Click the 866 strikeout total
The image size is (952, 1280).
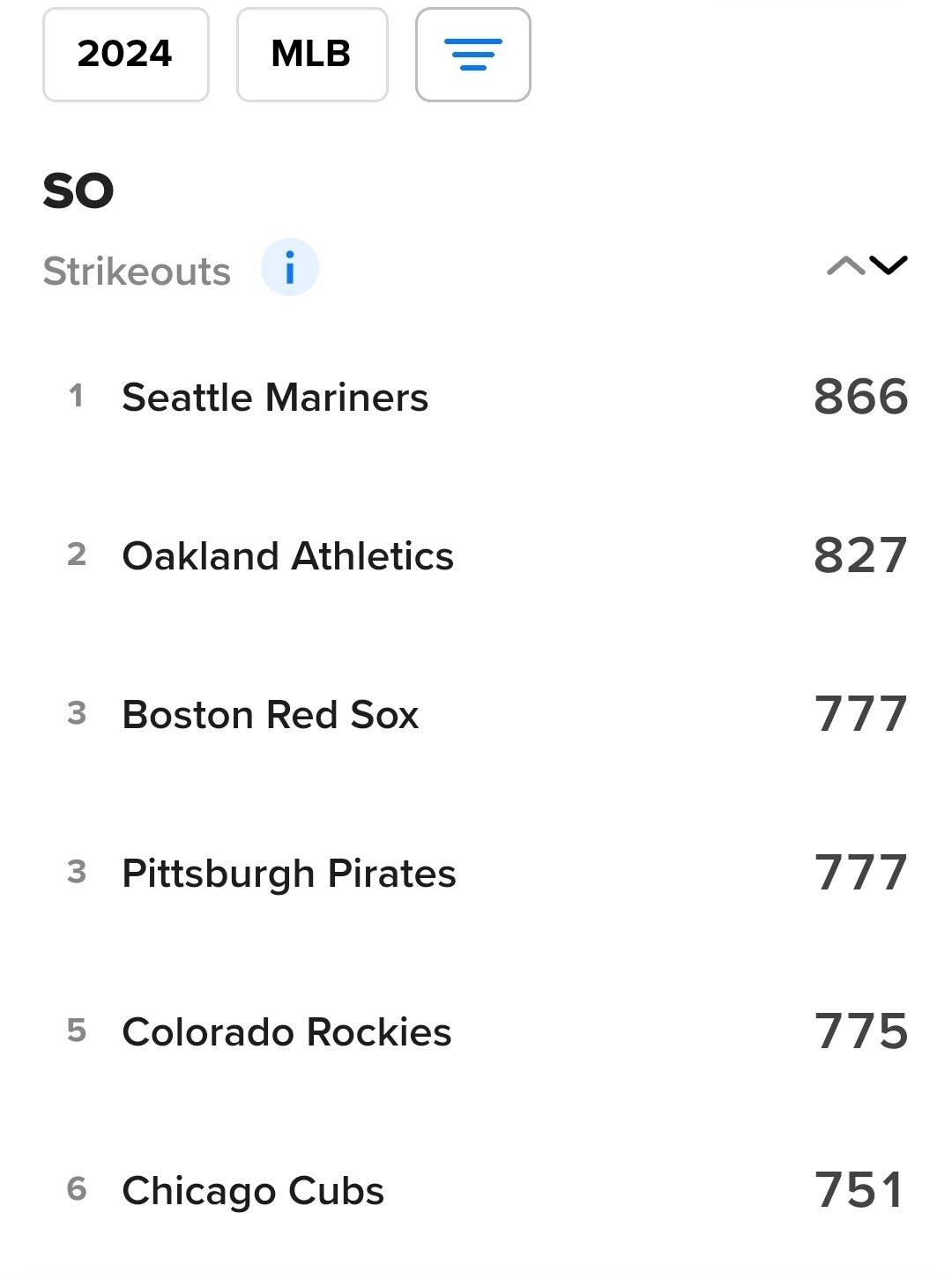pyautogui.click(x=860, y=397)
